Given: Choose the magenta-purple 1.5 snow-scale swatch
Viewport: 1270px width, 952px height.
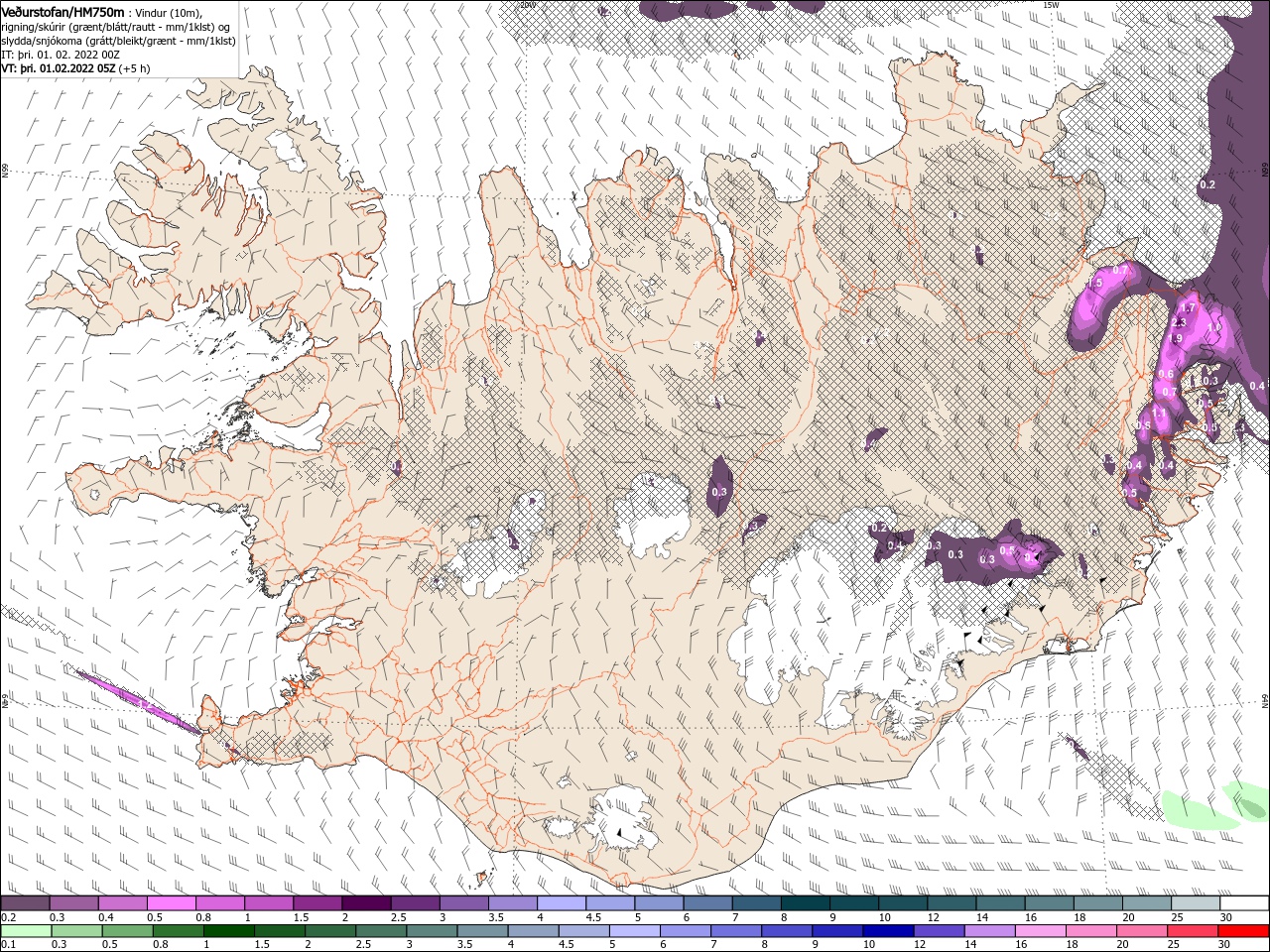Looking at the screenshot, I should [x=317, y=903].
